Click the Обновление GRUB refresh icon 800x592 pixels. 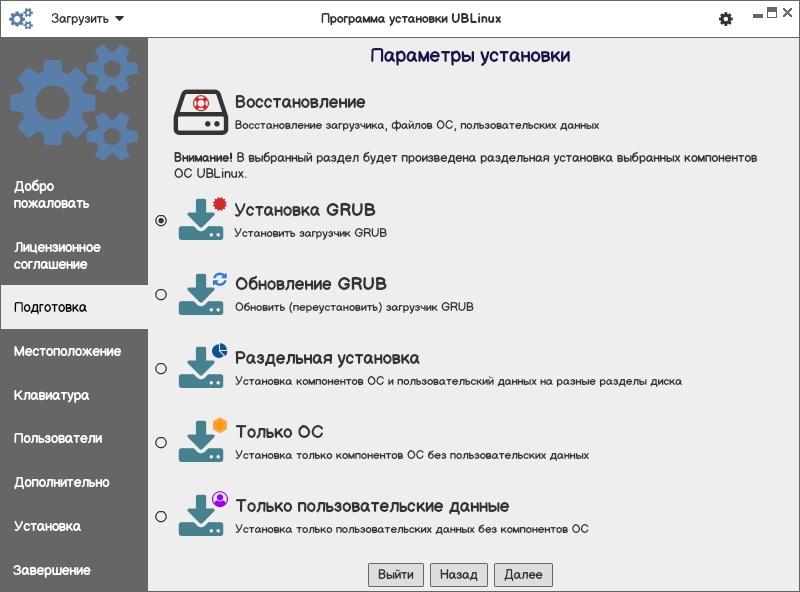coord(202,293)
